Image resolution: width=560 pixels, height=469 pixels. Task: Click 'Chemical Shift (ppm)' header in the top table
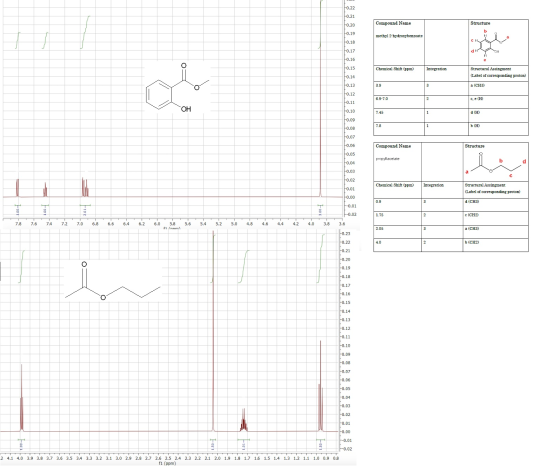(395, 69)
